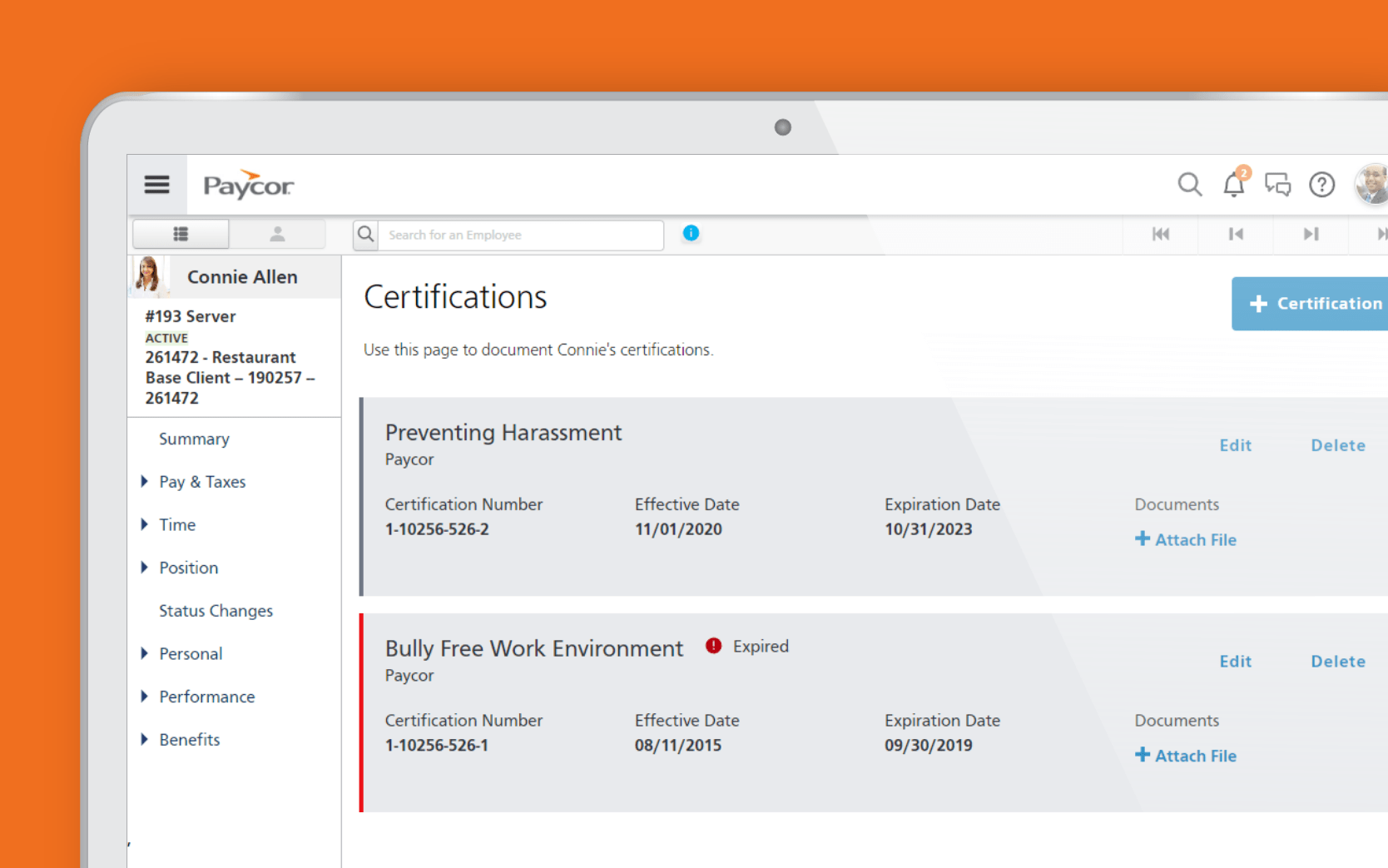Jump to first employee record
The height and width of the screenshot is (868, 1388).
[x=1161, y=234]
